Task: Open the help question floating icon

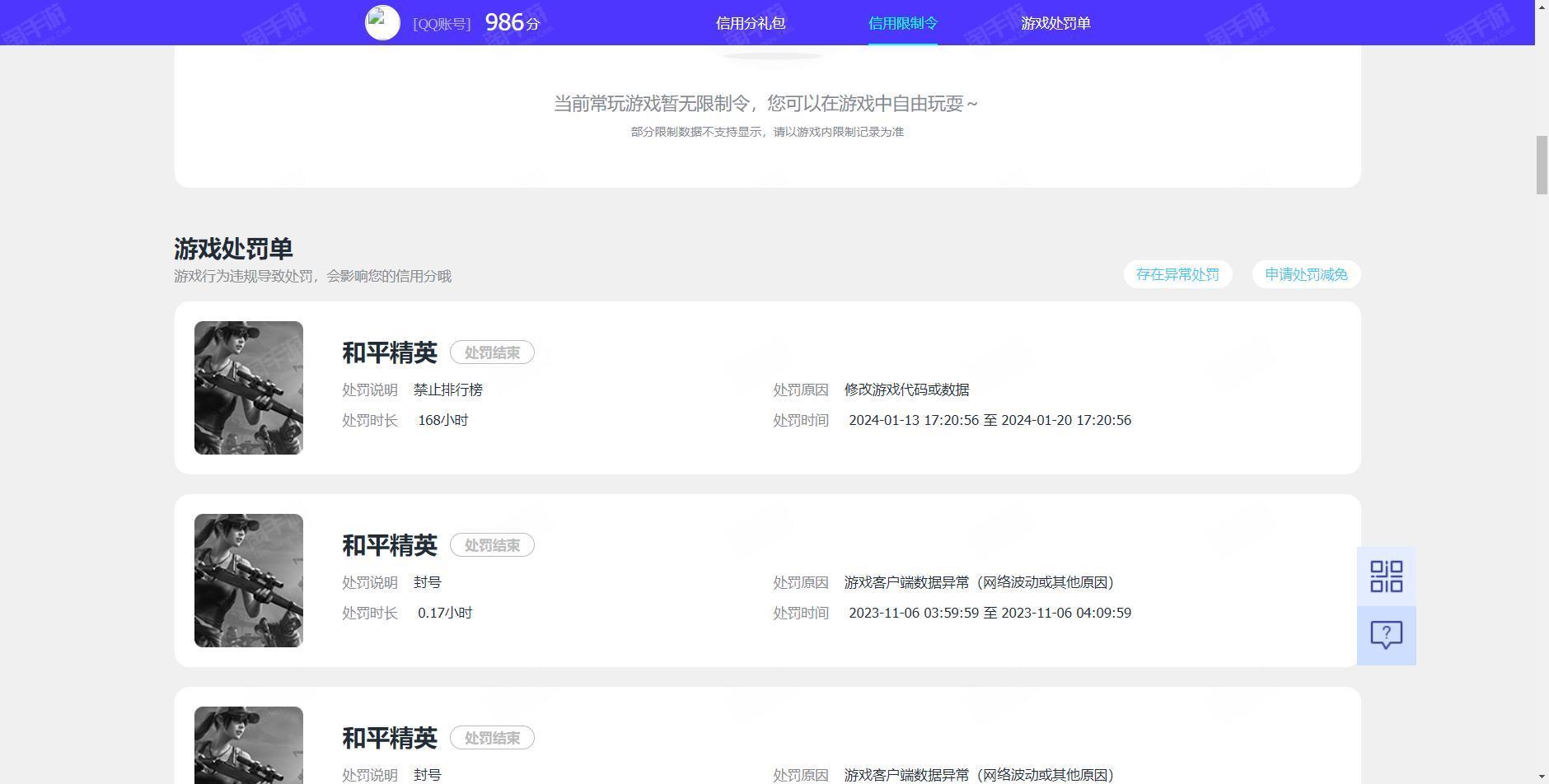Action: click(x=1386, y=635)
